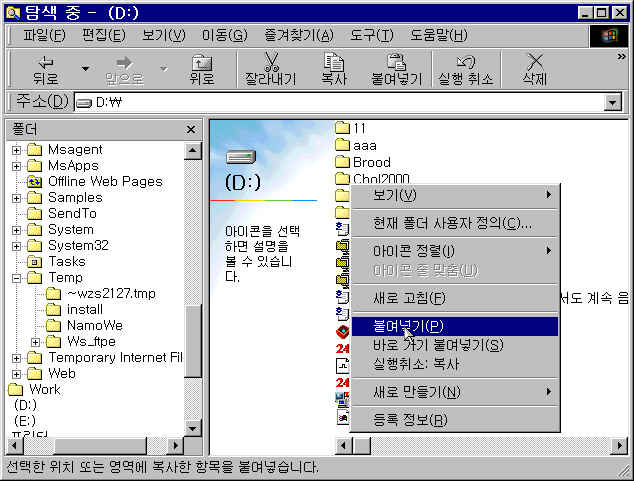This screenshot has height=481, width=634.
Task: Click the 잘라내기 (Cut) scissors icon
Action: click(x=270, y=62)
